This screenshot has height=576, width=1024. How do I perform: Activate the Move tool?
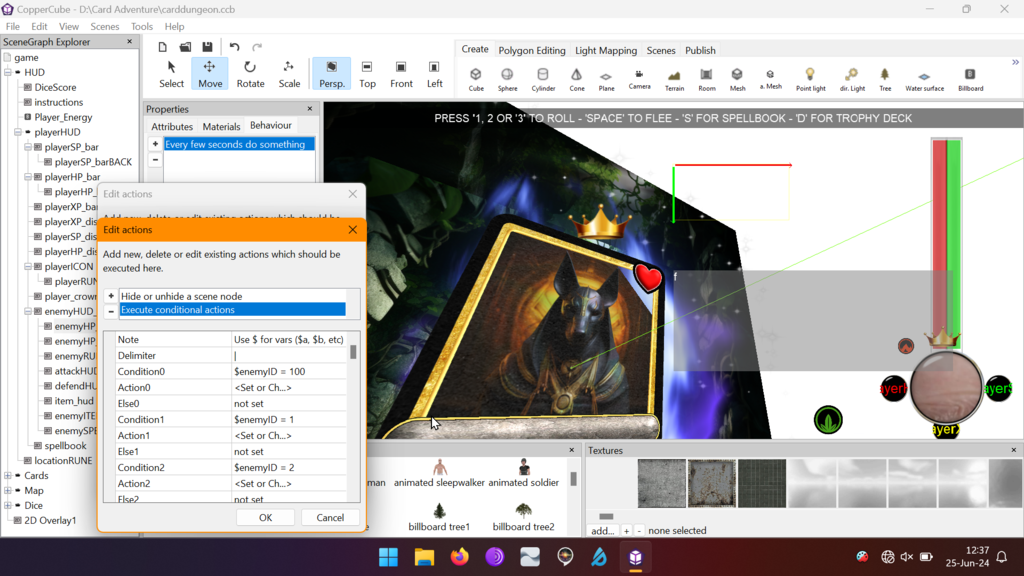point(210,74)
